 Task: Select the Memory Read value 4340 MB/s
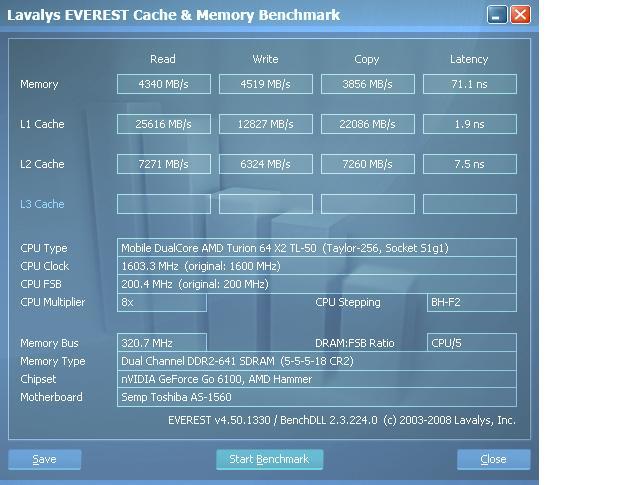point(164,84)
